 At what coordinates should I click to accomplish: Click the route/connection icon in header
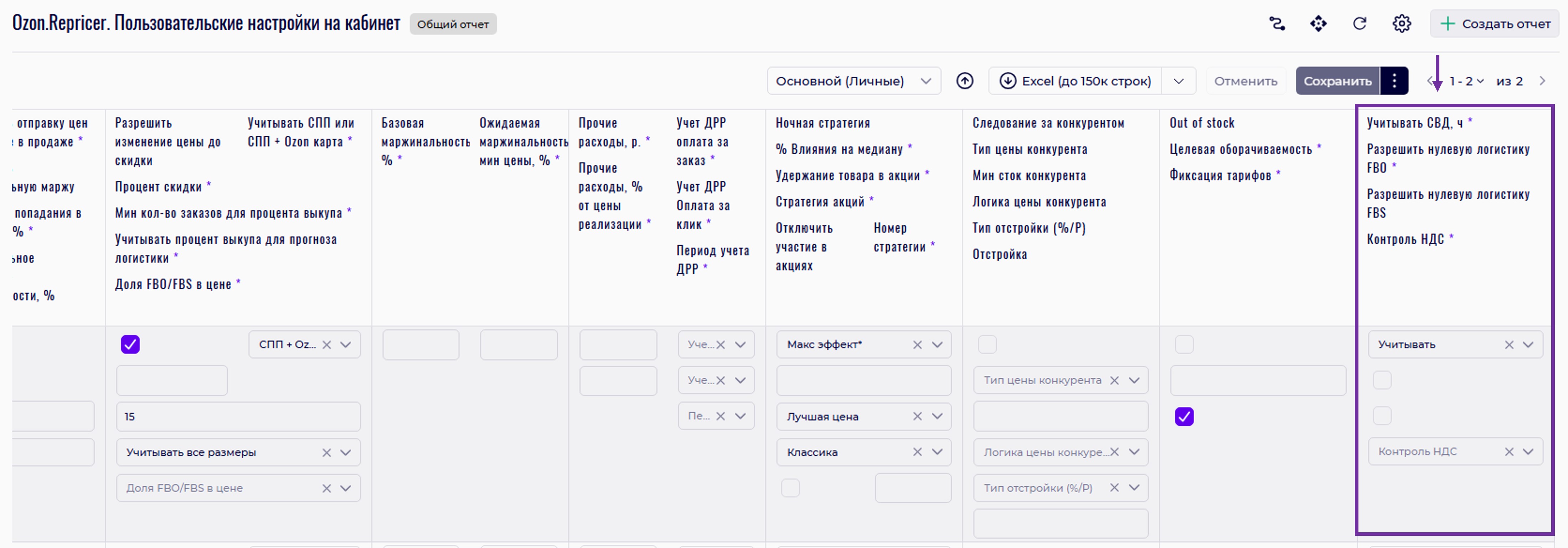click(x=1276, y=24)
